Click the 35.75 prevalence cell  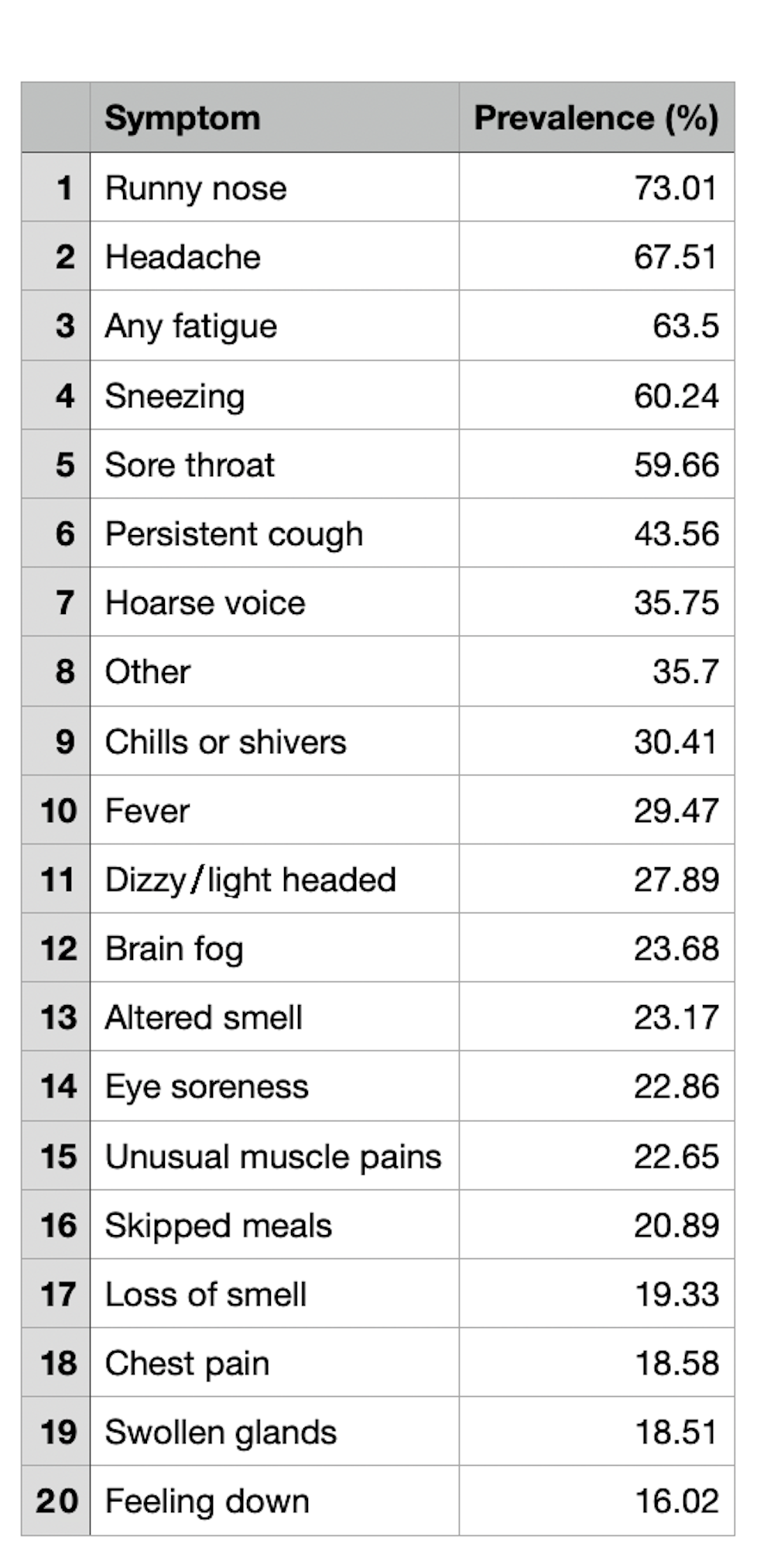676,602
